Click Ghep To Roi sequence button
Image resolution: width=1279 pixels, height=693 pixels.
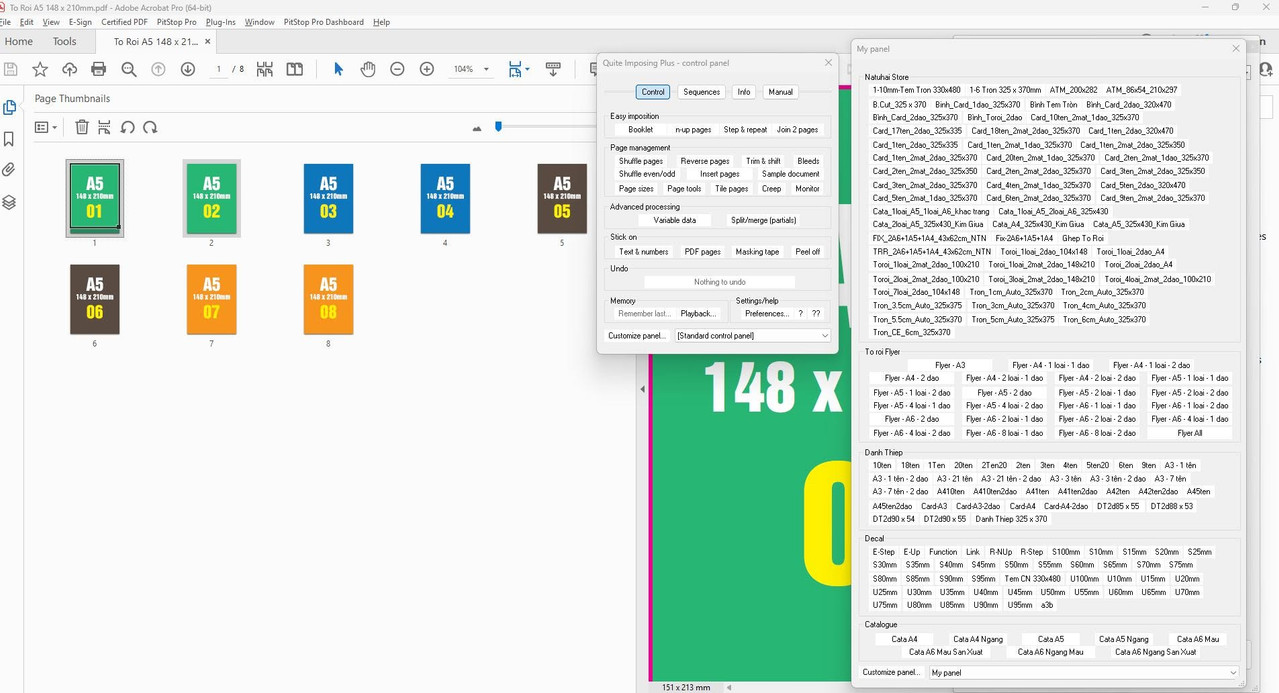point(1083,239)
